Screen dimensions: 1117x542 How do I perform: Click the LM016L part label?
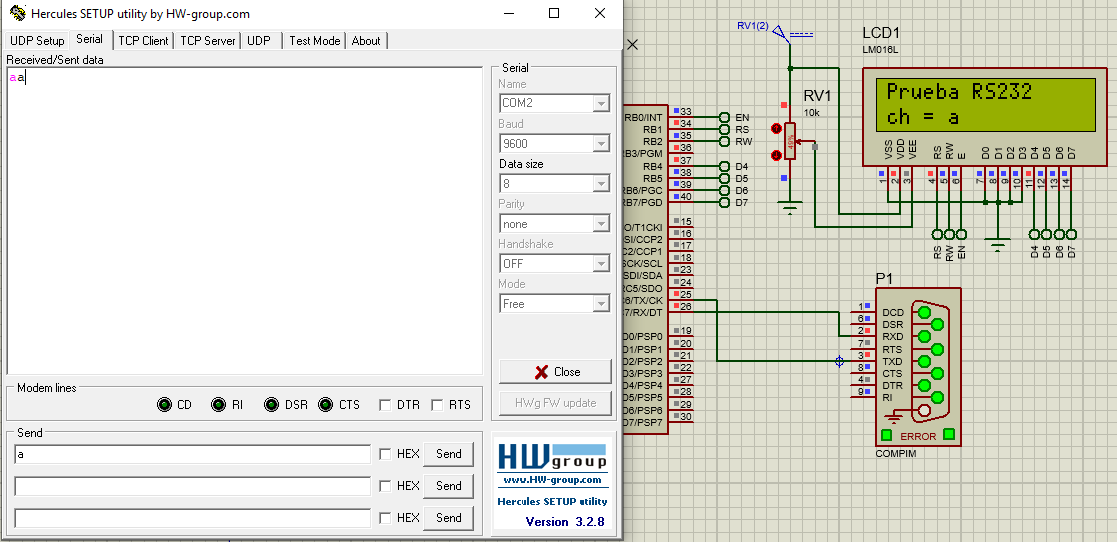pos(879,50)
